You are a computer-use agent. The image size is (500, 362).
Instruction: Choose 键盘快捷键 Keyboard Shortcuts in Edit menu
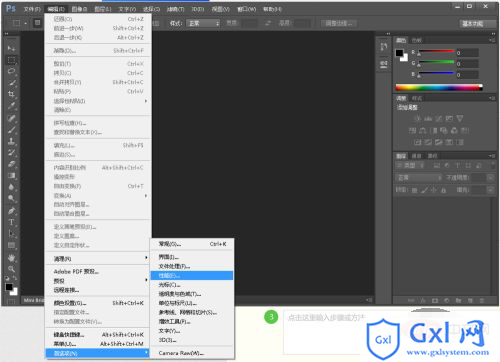click(x=98, y=334)
